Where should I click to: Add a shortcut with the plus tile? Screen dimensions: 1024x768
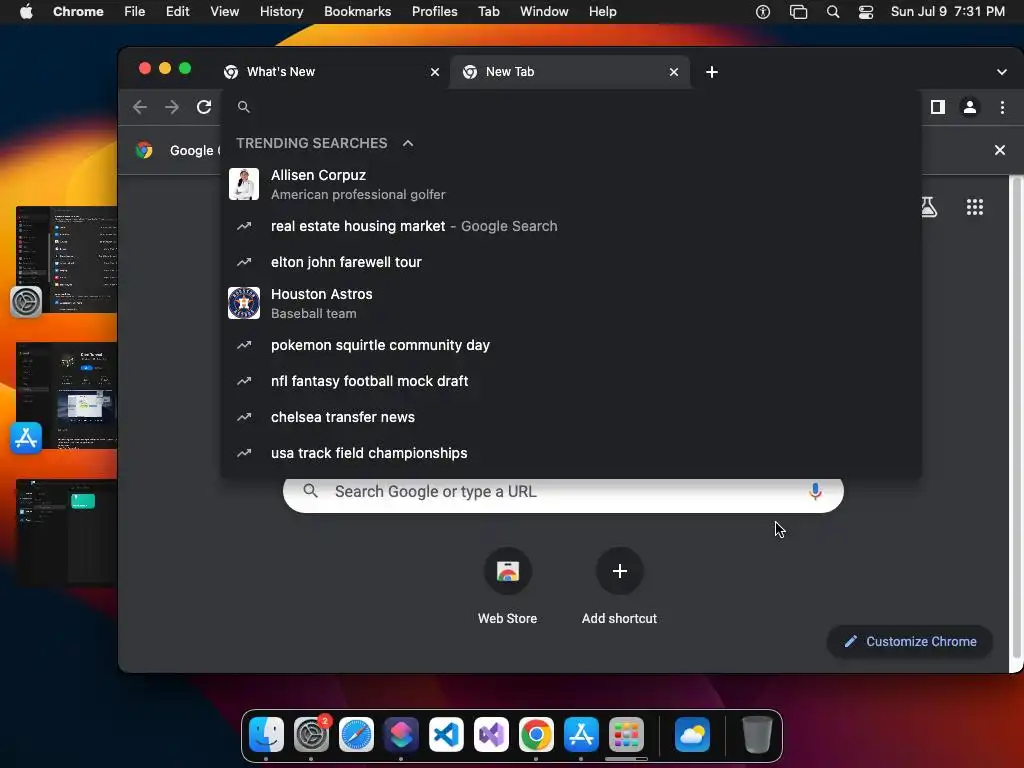(620, 571)
